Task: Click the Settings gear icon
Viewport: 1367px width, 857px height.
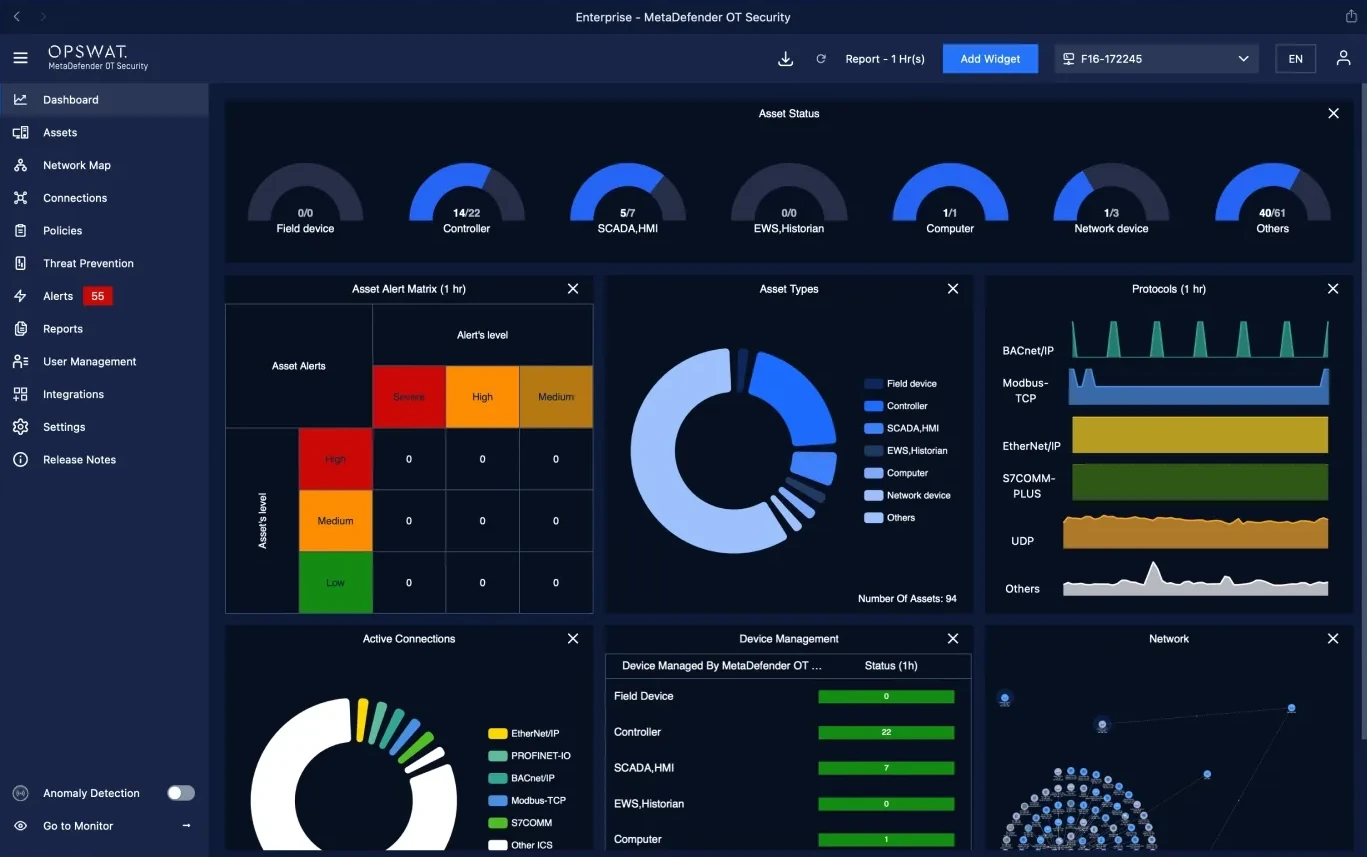Action: click(20, 427)
